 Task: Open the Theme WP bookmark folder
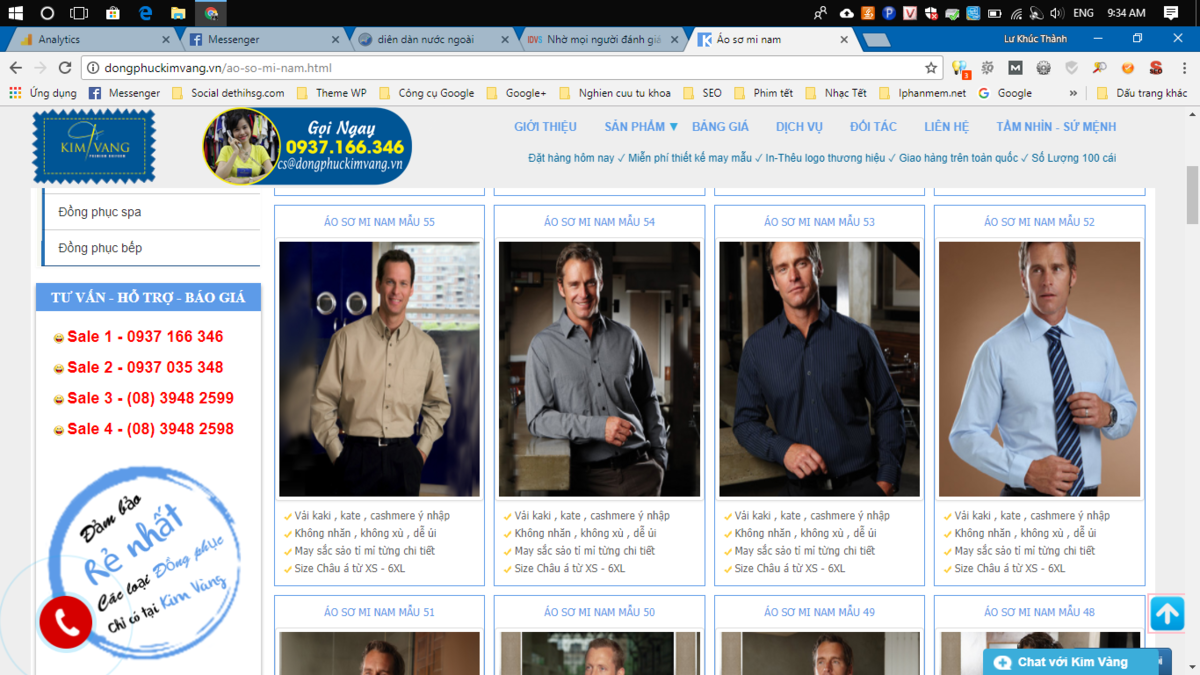coord(331,93)
